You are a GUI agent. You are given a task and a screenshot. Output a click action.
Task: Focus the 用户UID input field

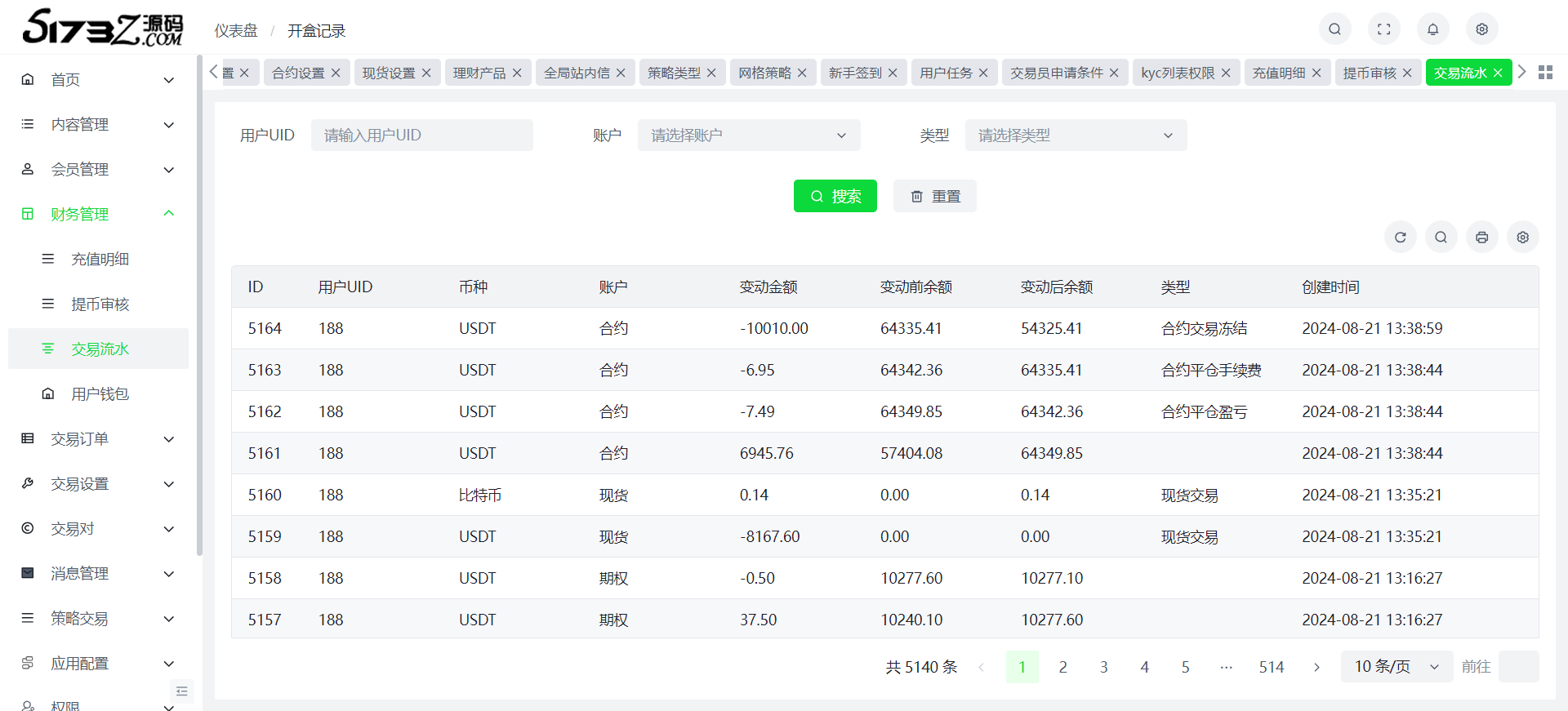421,136
